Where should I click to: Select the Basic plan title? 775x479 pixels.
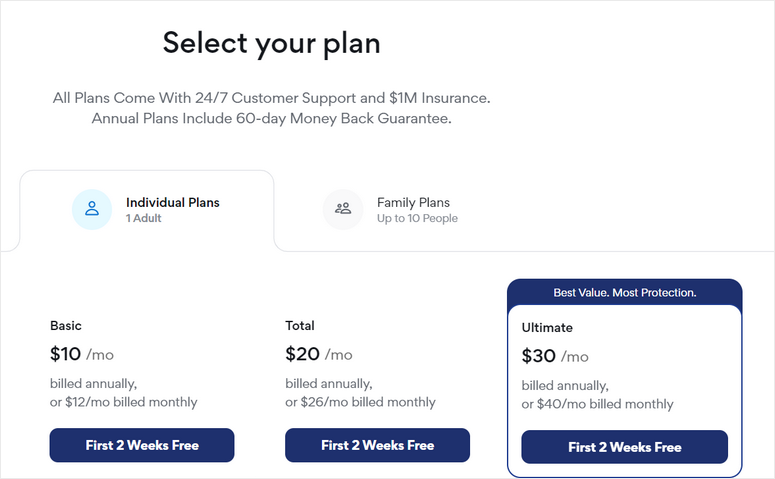(x=66, y=326)
